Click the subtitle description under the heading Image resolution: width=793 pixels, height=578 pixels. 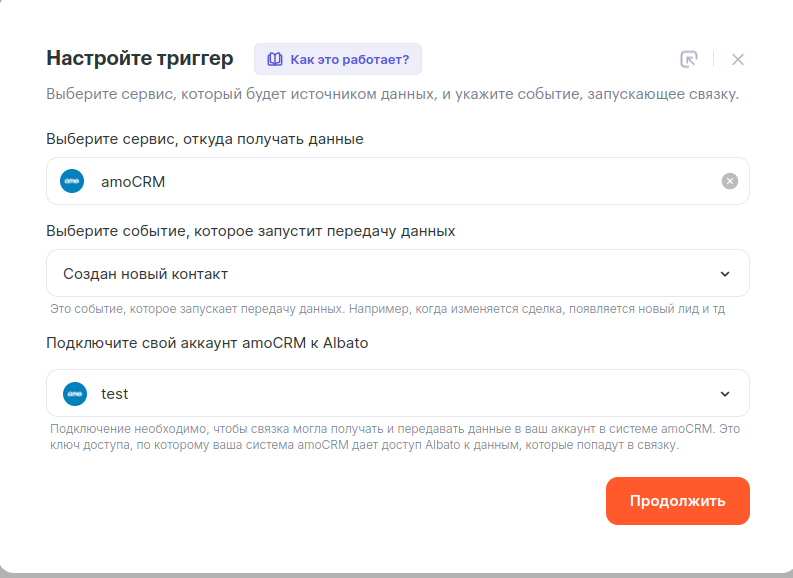tap(393, 95)
